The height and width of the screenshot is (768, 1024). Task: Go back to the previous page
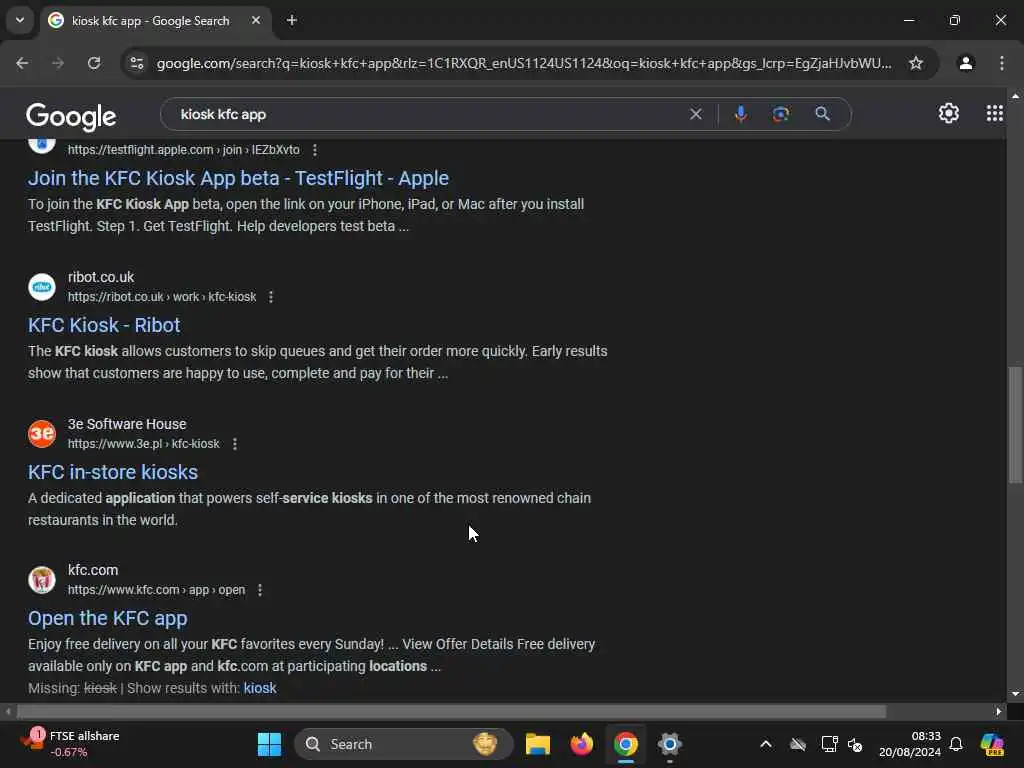click(22, 63)
